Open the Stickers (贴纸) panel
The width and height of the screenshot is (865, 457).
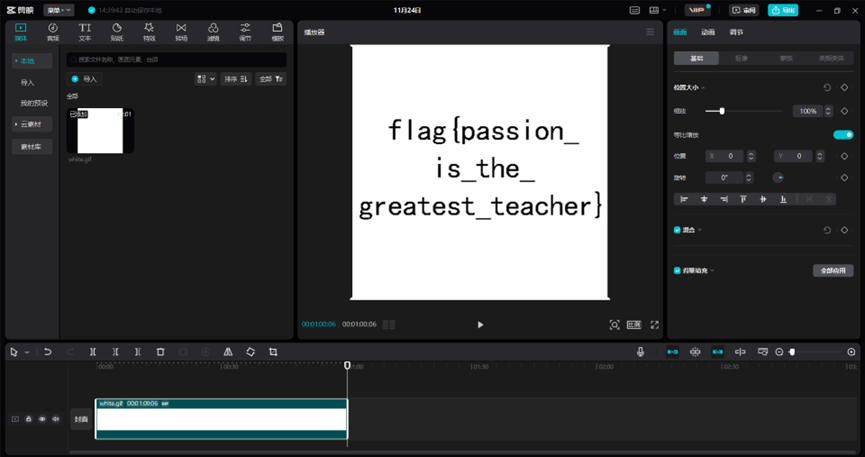(x=117, y=31)
